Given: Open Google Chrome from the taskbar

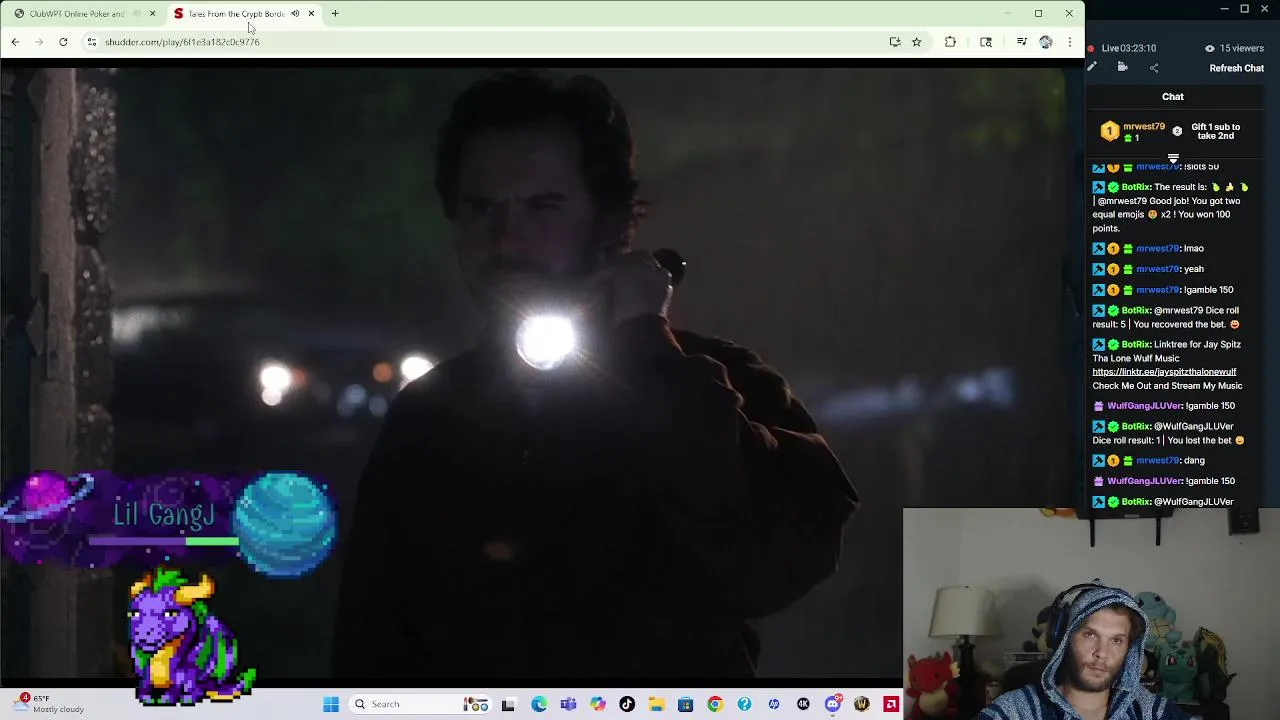Looking at the screenshot, I should (x=714, y=704).
